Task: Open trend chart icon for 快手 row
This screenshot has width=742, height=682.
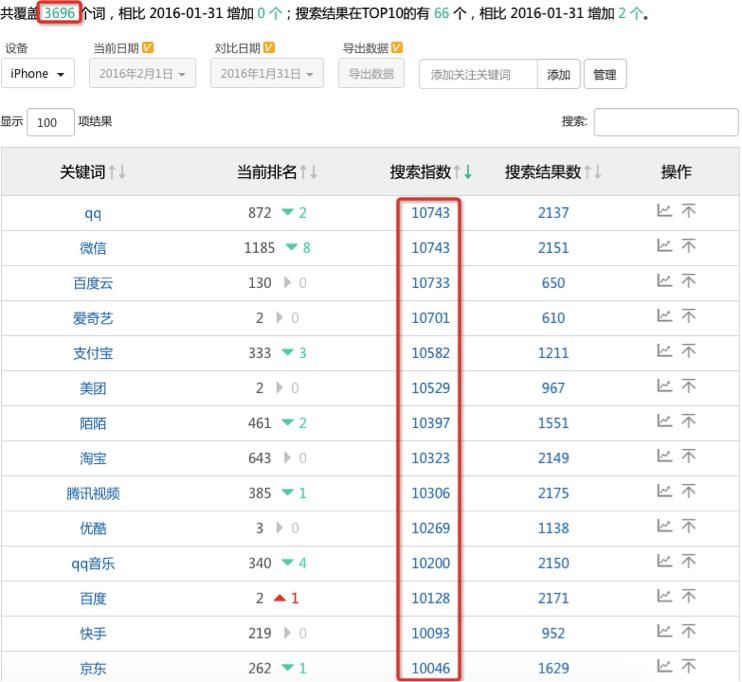Action: [x=664, y=631]
